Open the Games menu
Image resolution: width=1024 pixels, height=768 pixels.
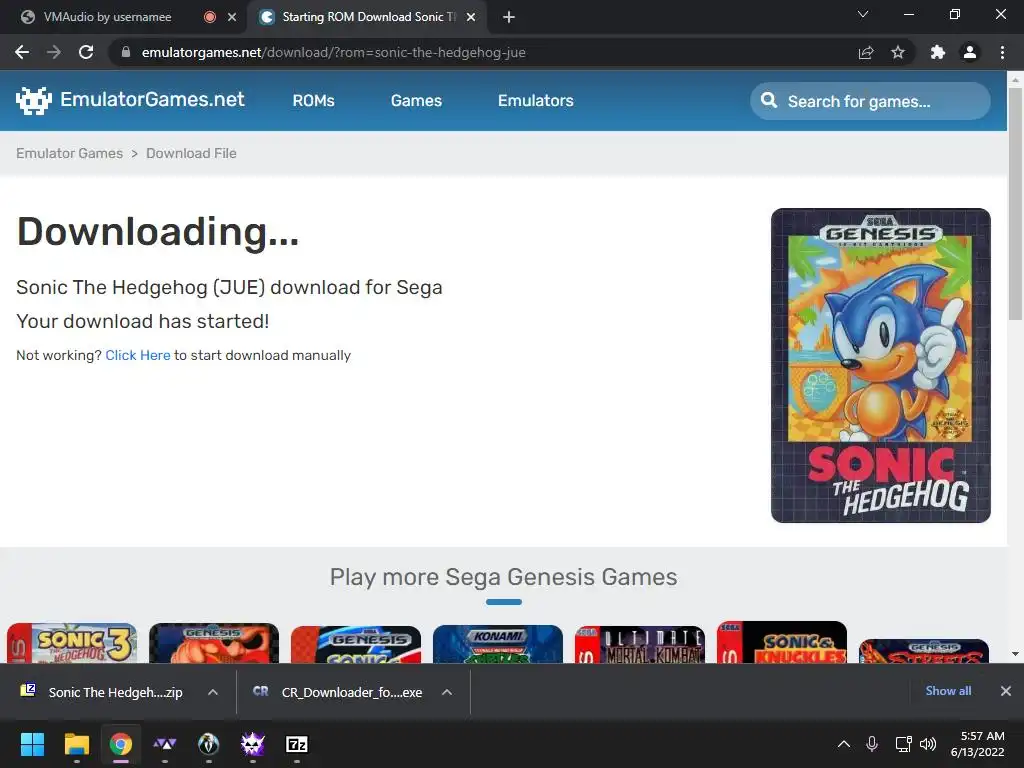click(x=416, y=101)
